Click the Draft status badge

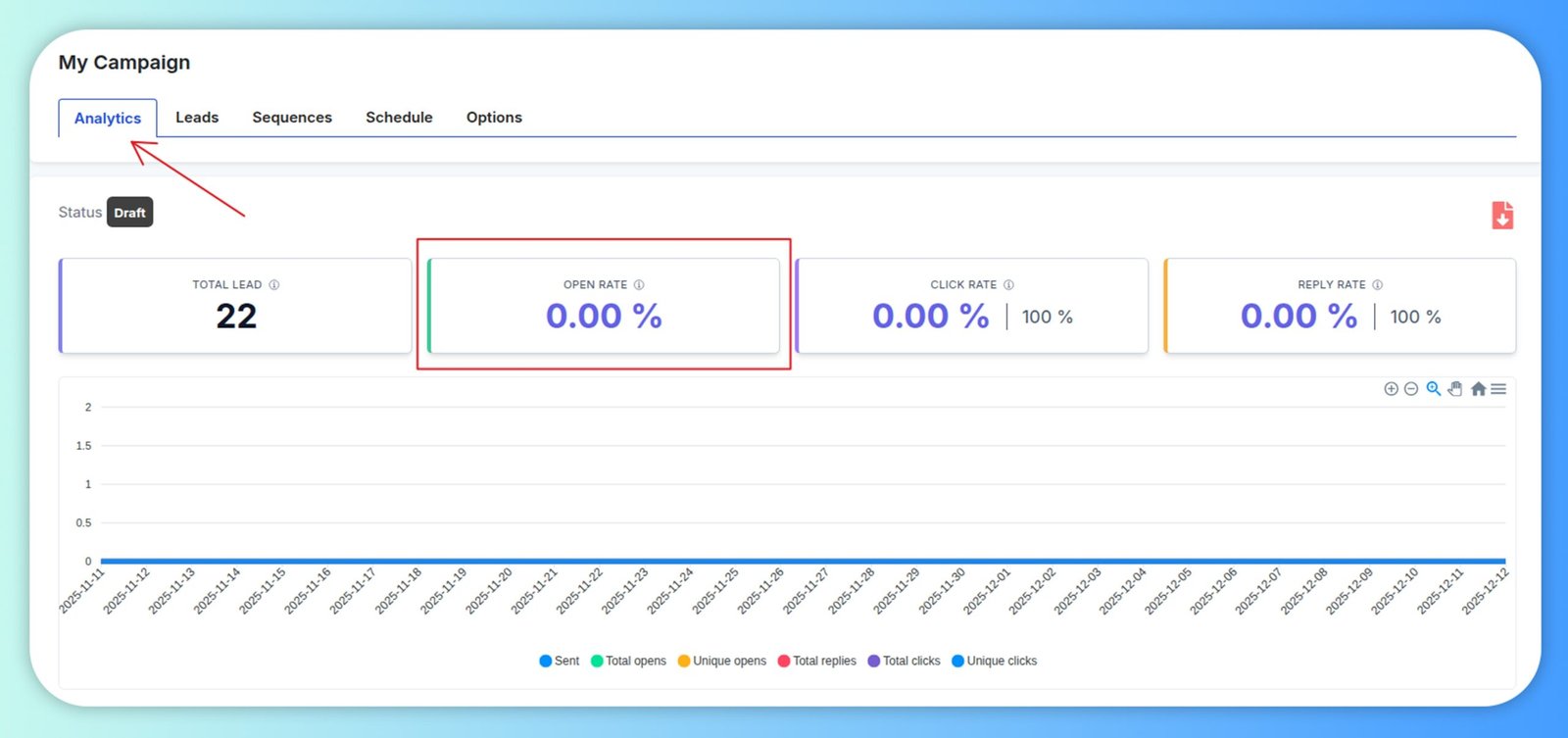click(x=129, y=213)
